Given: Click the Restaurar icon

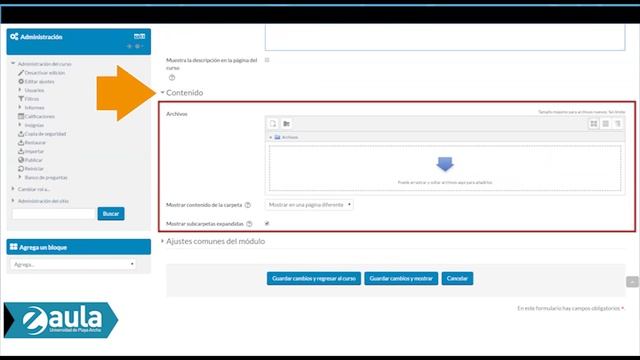Looking at the screenshot, I should click(21, 142).
